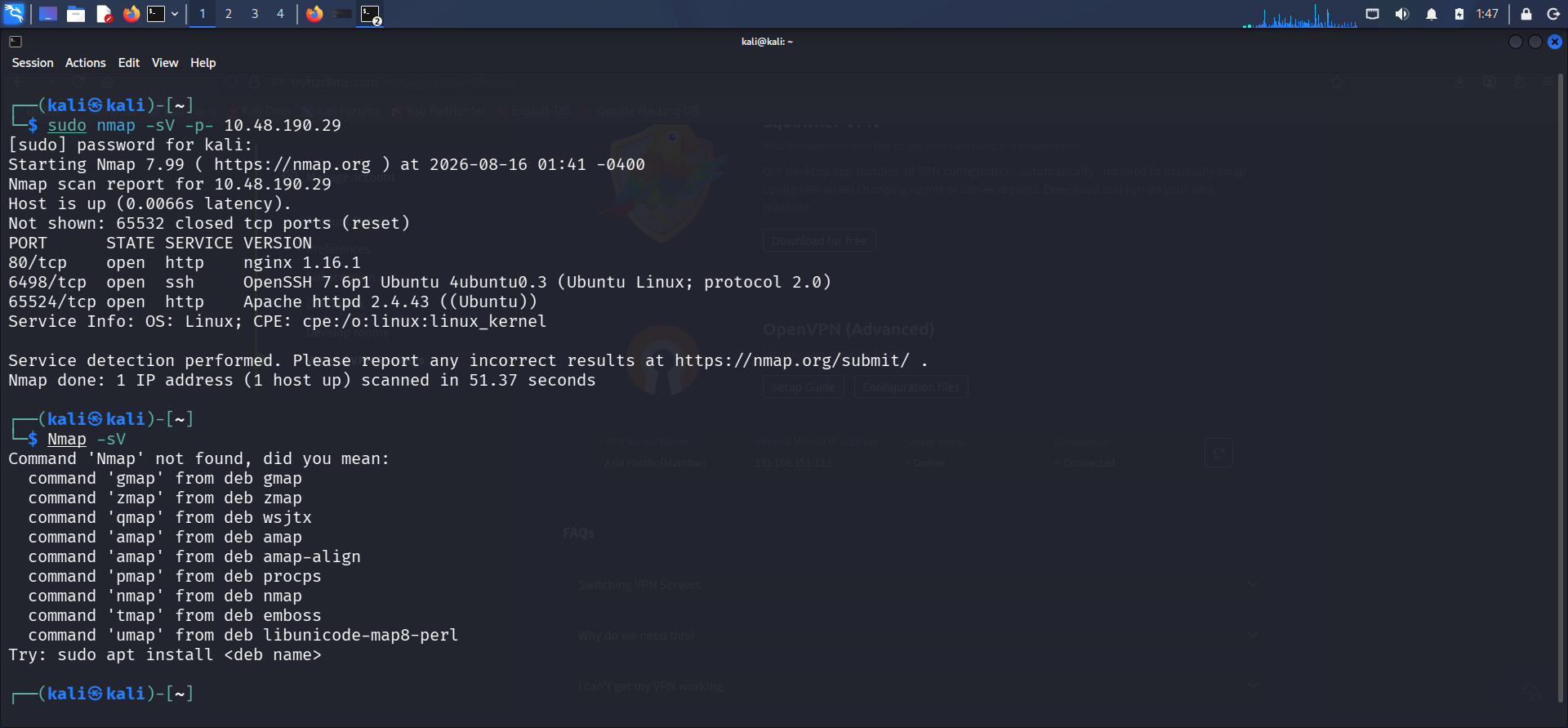Launch the file manager from the panel
Viewport: 1568px width, 728px height.
pos(76,14)
